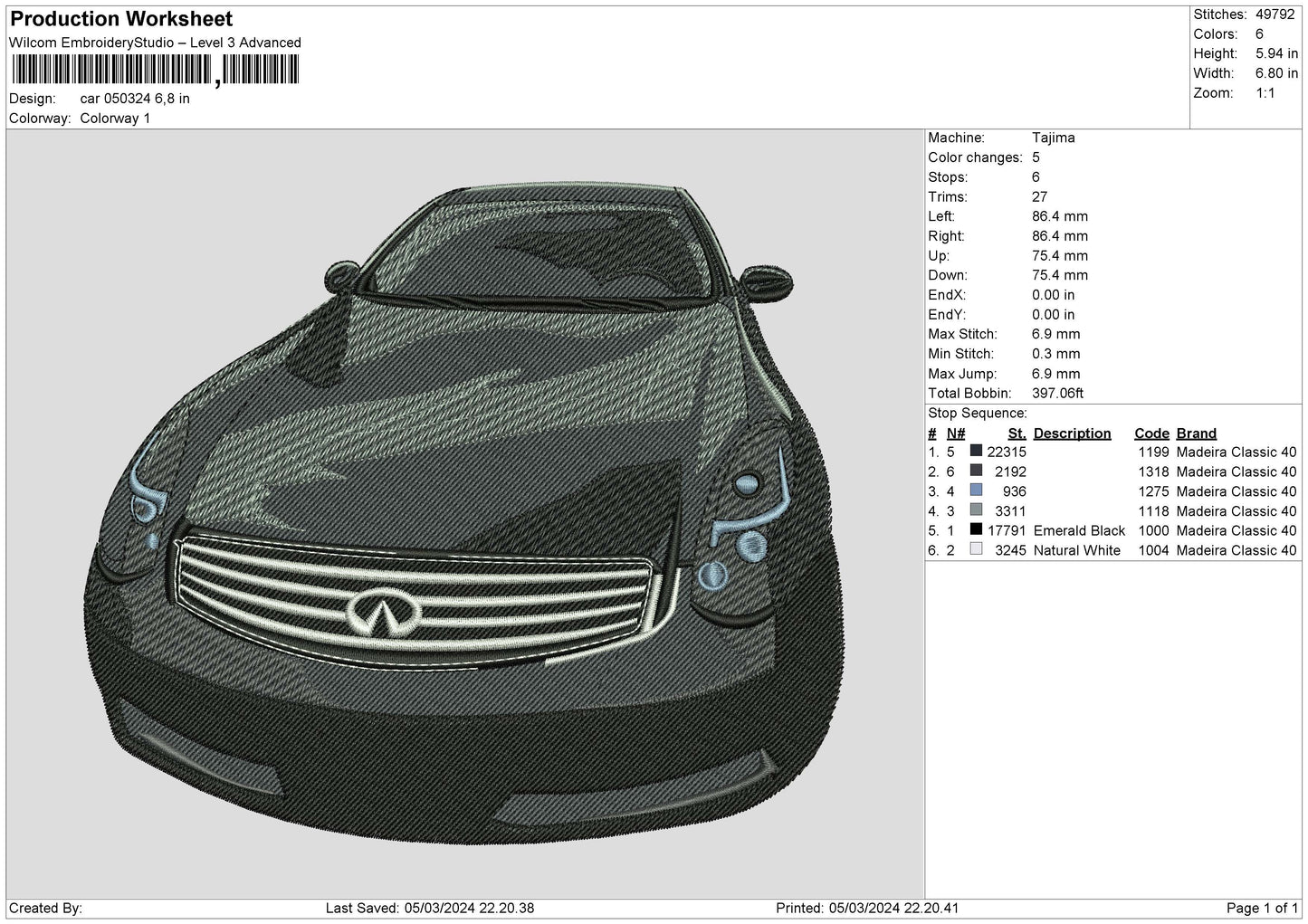
Task: Click the 'Page 1 of 1' footer text
Action: [x=1262, y=908]
